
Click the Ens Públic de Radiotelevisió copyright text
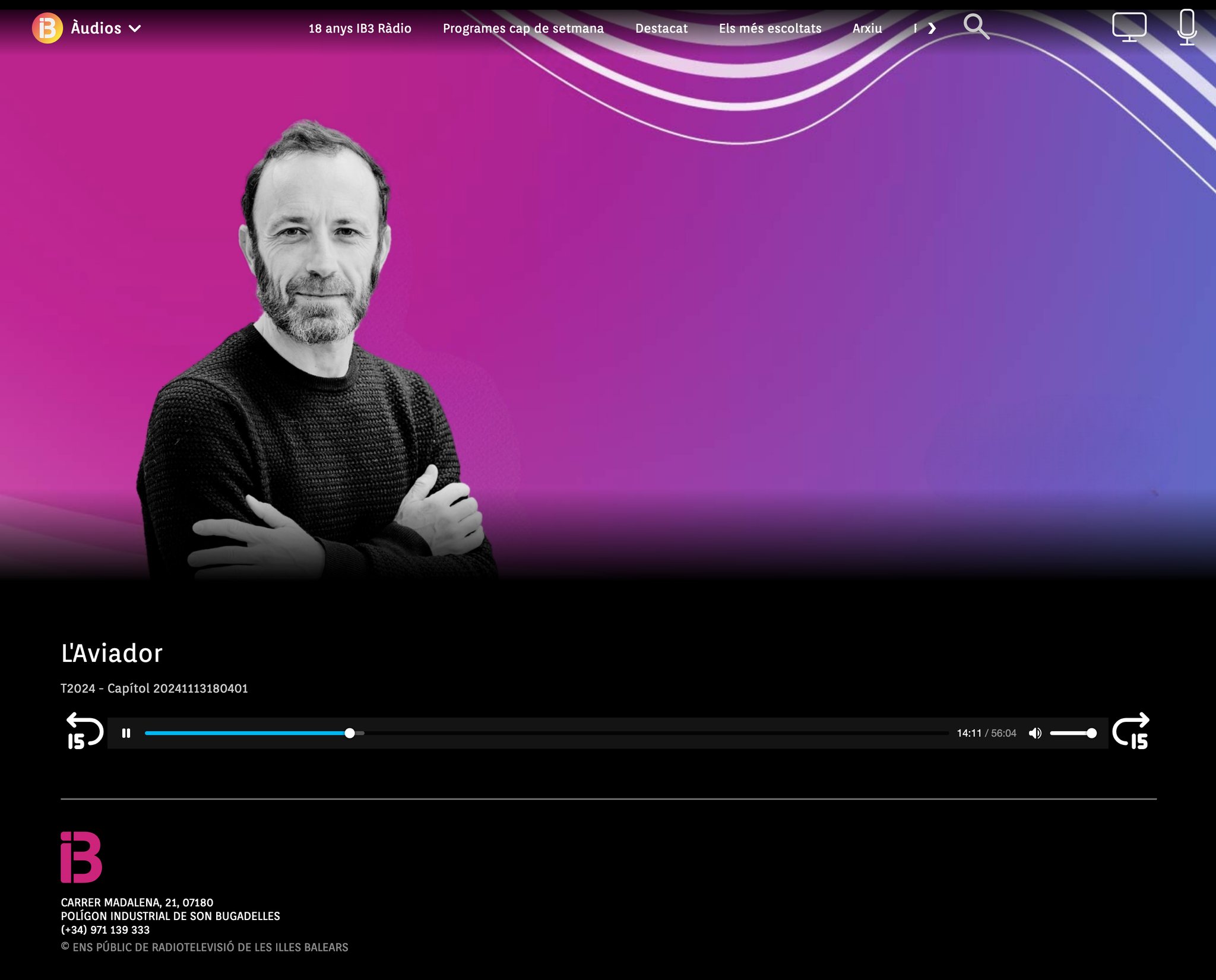tap(205, 947)
